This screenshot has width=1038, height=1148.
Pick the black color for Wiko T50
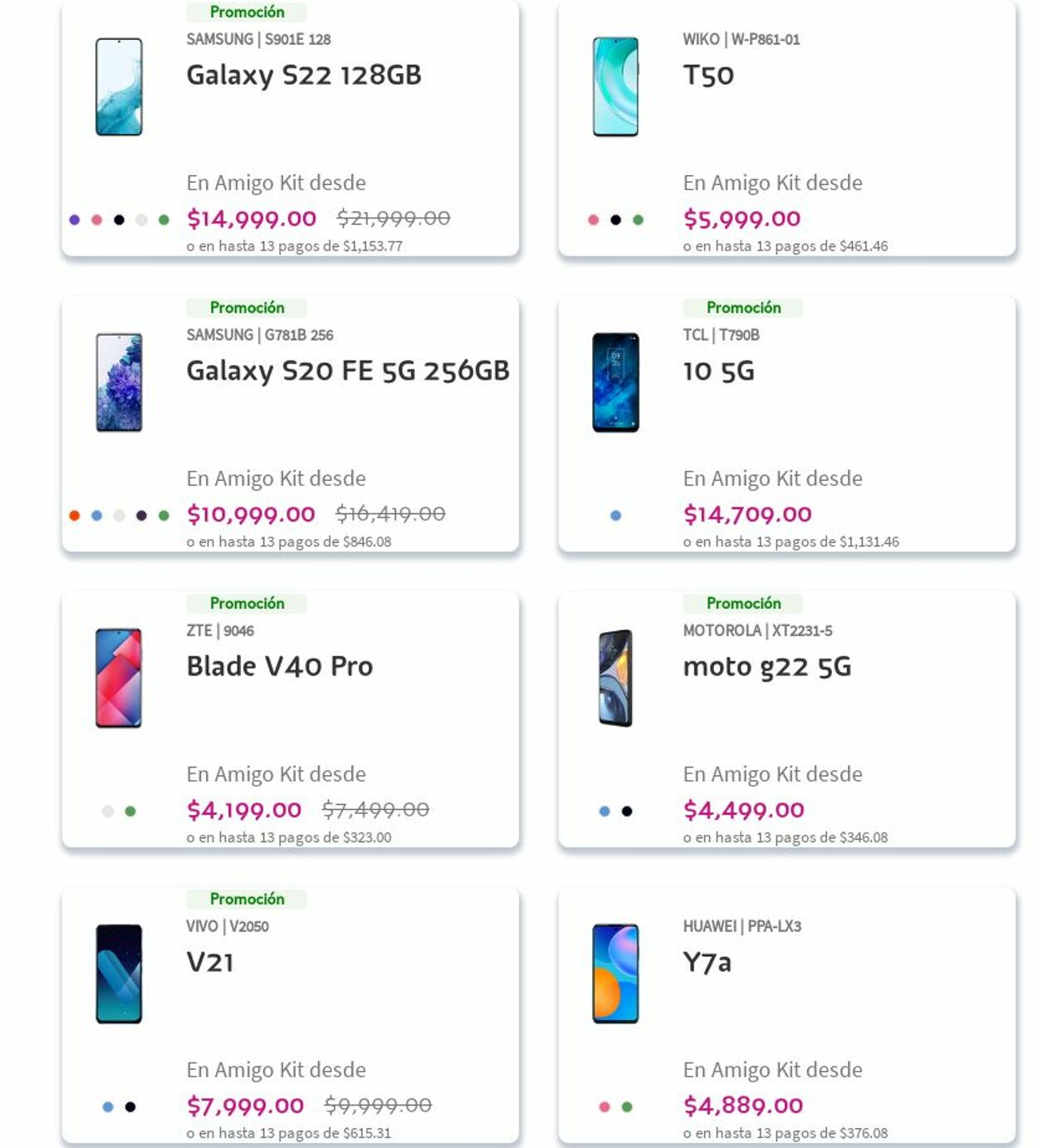coord(615,220)
